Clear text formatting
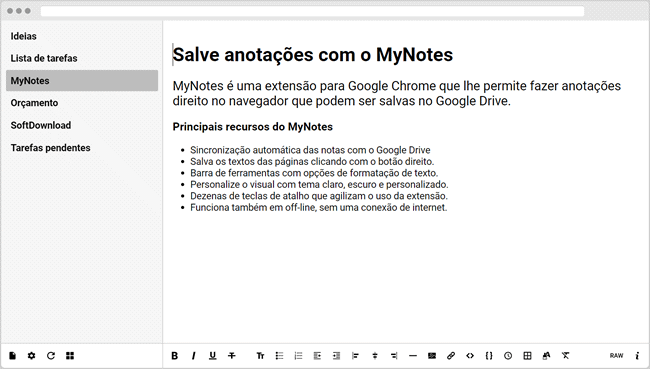The width and height of the screenshot is (650, 369). [565, 356]
